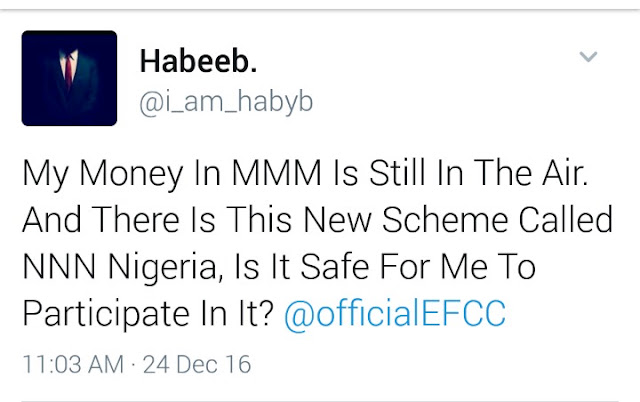Click the words And There in tweet
Viewport: 640px width, 402px height.
101,220
